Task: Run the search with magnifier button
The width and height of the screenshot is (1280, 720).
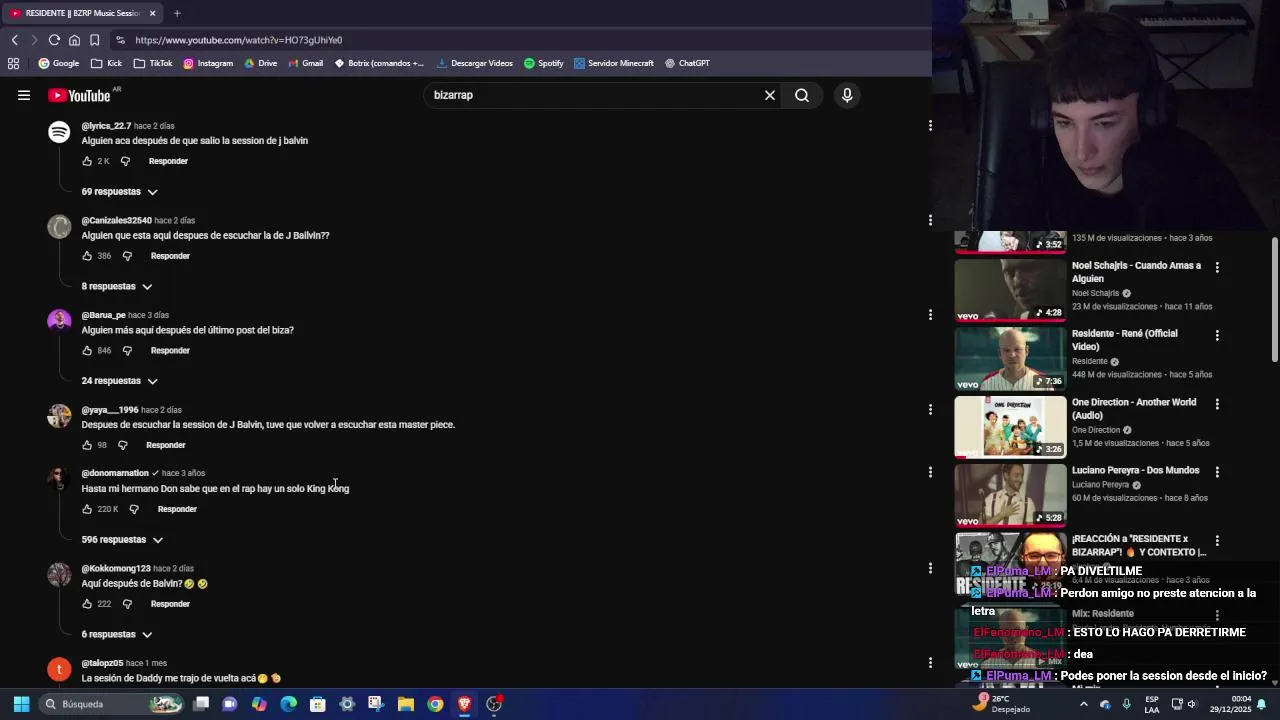Action: click(802, 95)
